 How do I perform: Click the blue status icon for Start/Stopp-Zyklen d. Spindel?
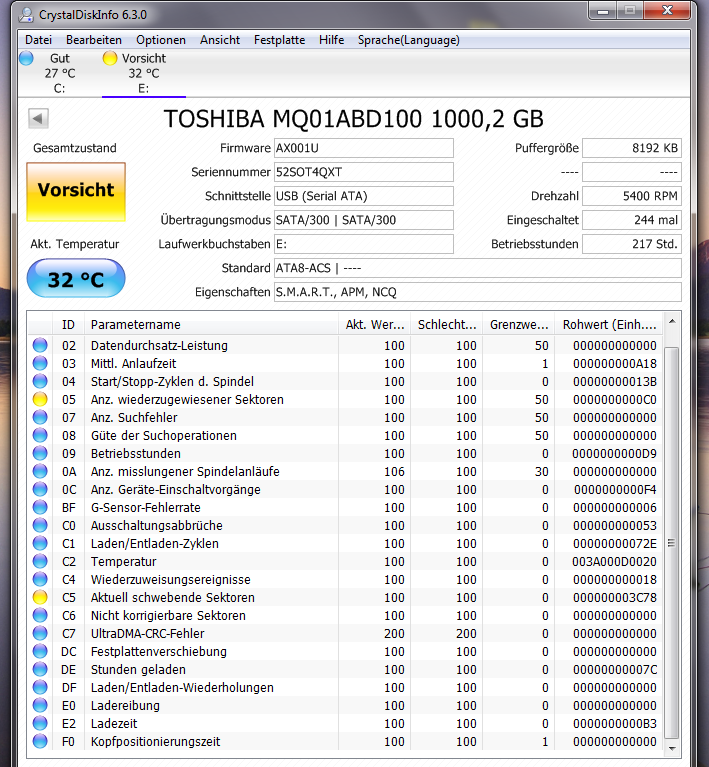[40, 382]
